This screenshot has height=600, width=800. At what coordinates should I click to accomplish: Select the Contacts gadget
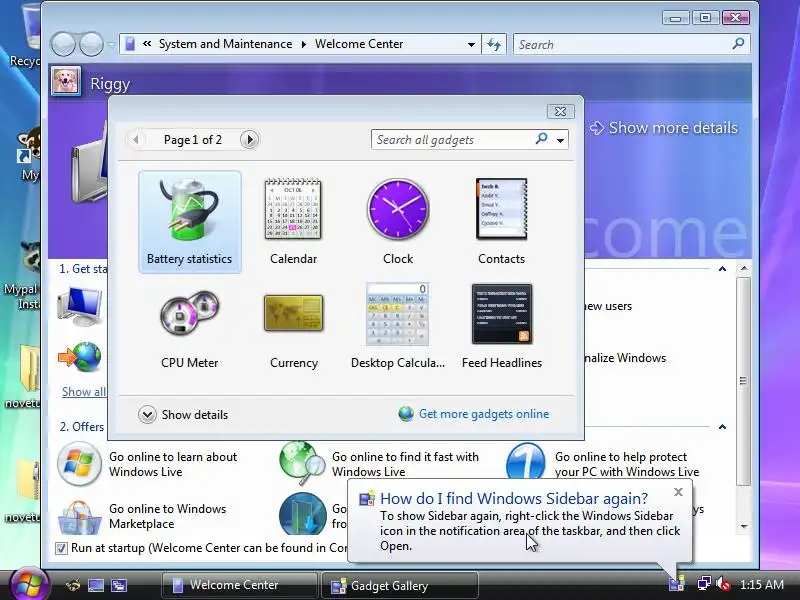point(501,222)
